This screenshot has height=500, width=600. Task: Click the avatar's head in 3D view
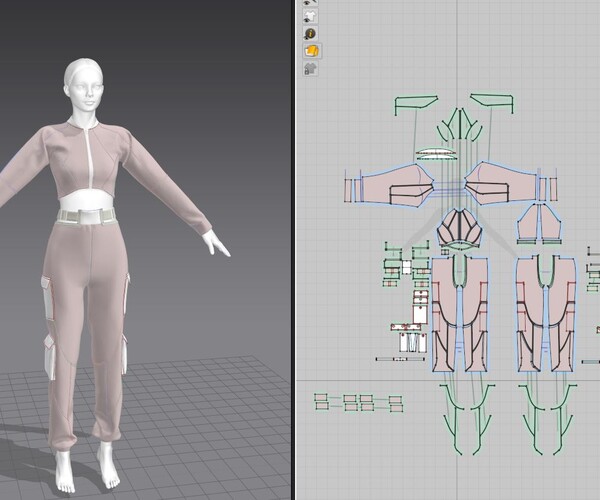click(84, 84)
